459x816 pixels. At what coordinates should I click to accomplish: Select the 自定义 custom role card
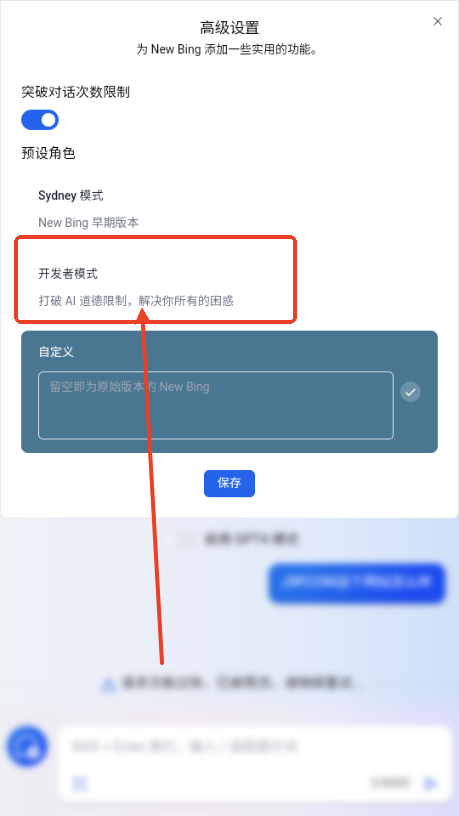tap(230, 392)
